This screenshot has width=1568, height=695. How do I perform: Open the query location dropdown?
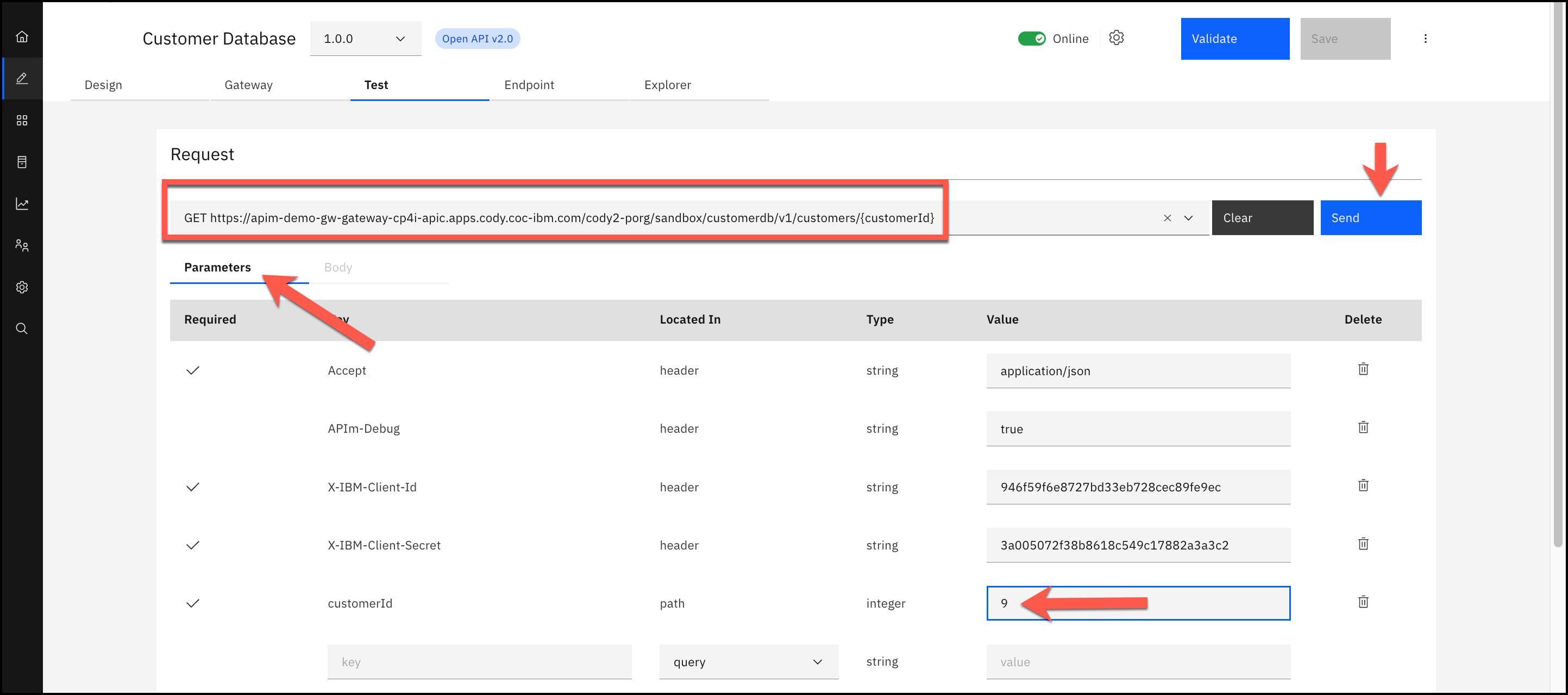coord(748,661)
